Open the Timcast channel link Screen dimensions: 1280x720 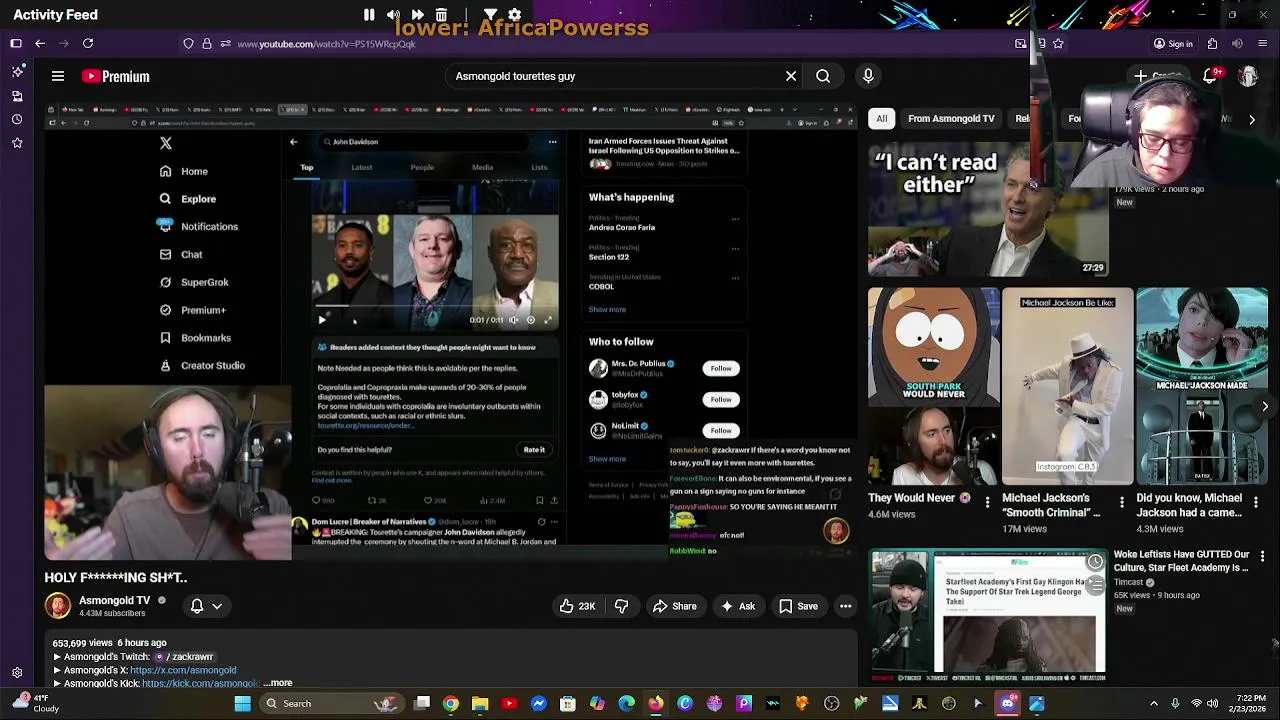[1130, 582]
